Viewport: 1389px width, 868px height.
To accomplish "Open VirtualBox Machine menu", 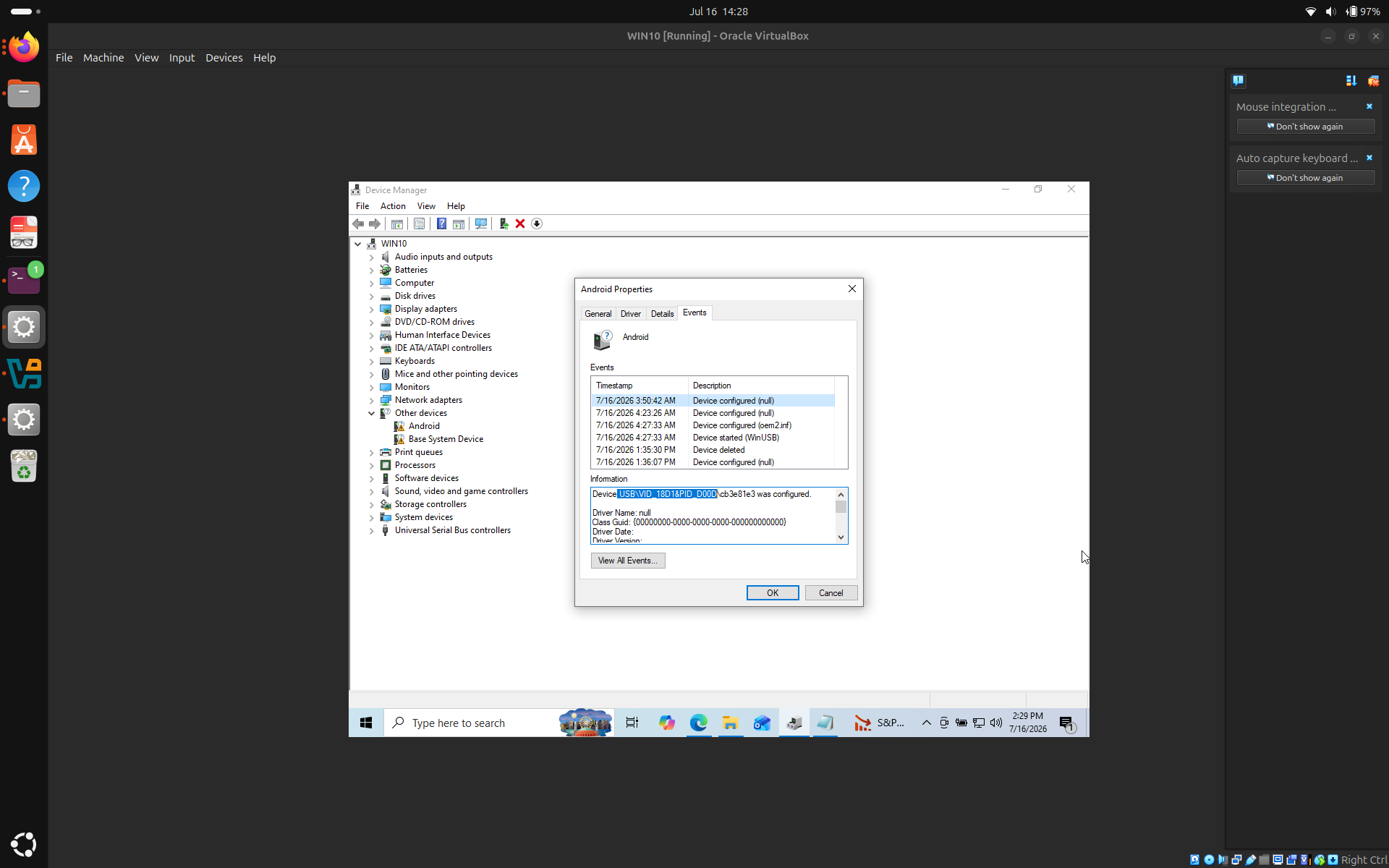I will pos(103,58).
